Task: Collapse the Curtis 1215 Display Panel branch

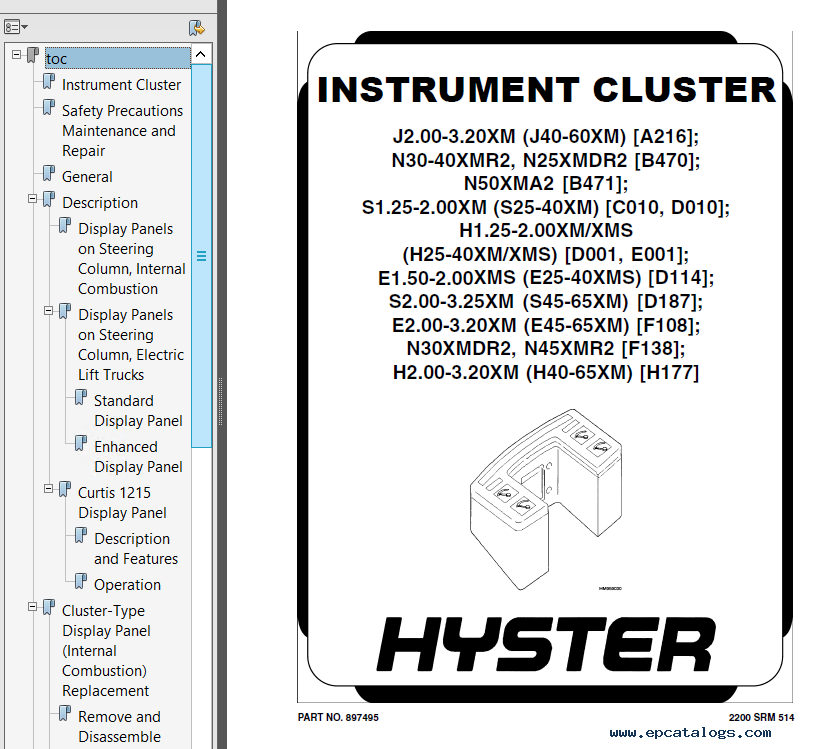Action: pyautogui.click(x=49, y=489)
